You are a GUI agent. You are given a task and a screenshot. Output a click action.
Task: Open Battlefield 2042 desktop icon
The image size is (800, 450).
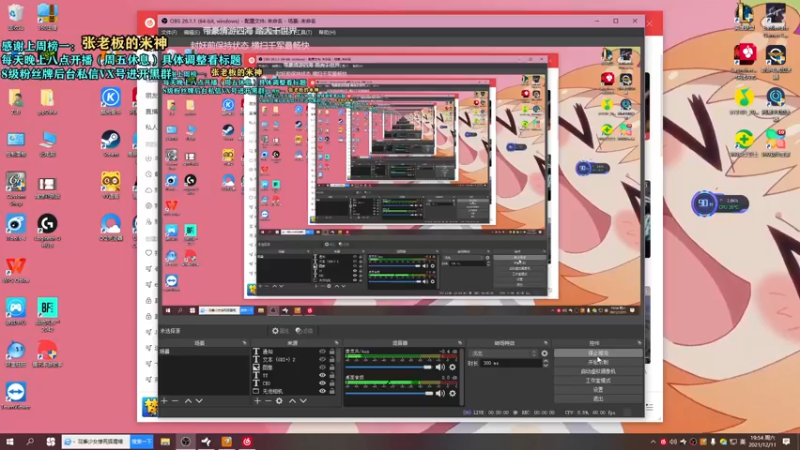[47, 315]
